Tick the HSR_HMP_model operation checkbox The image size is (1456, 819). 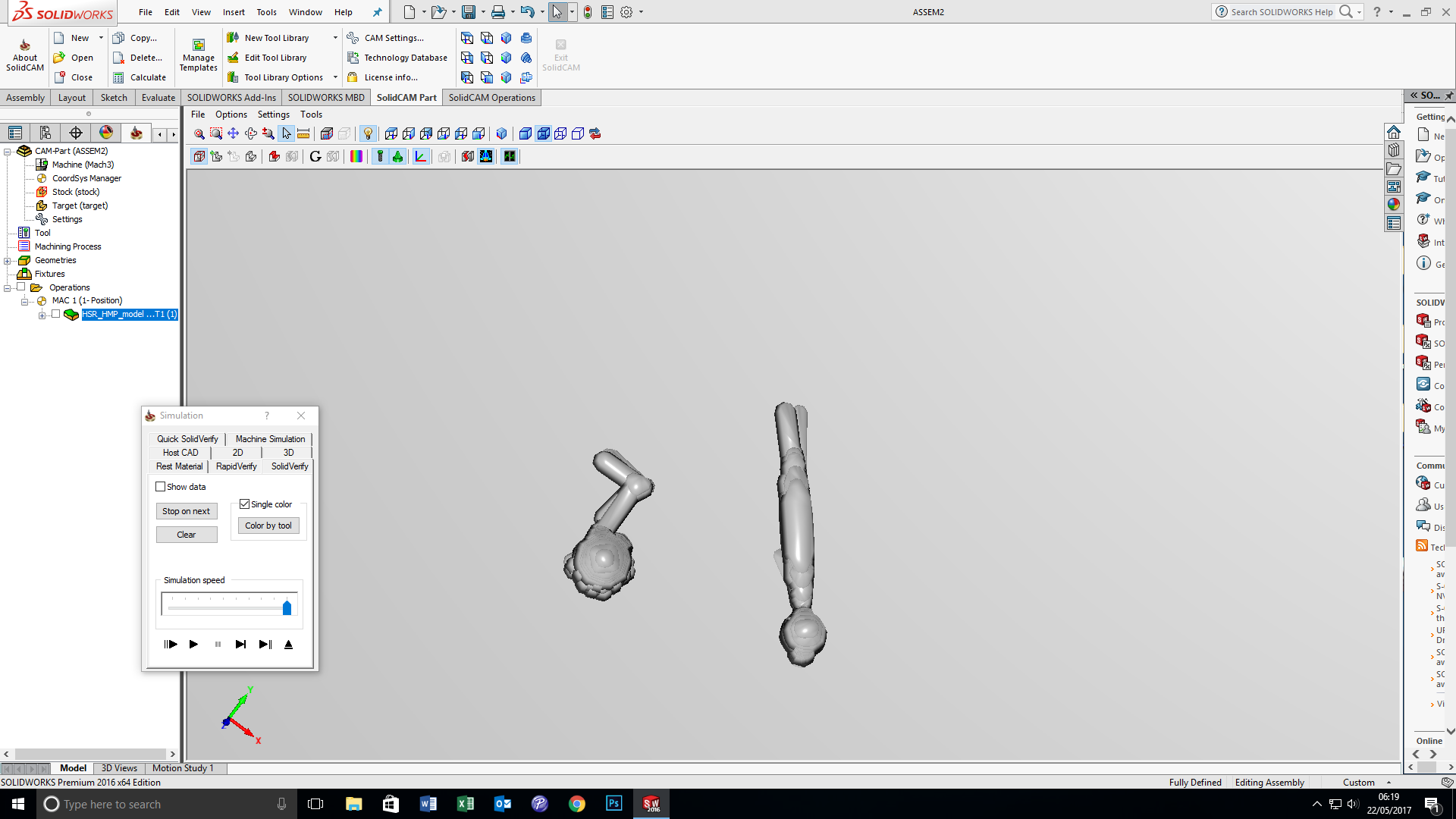coord(55,314)
